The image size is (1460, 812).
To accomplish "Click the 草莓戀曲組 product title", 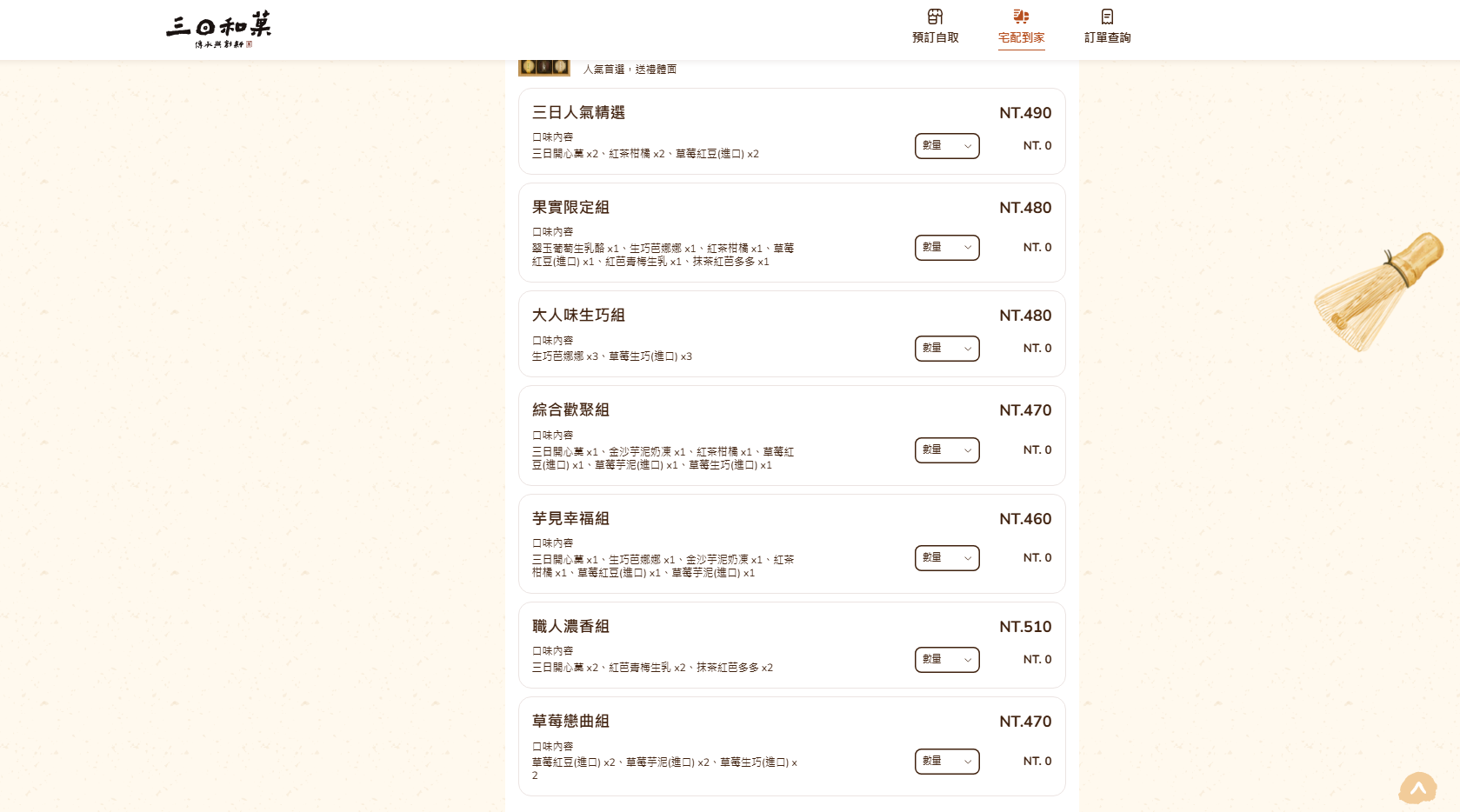I will coord(570,722).
